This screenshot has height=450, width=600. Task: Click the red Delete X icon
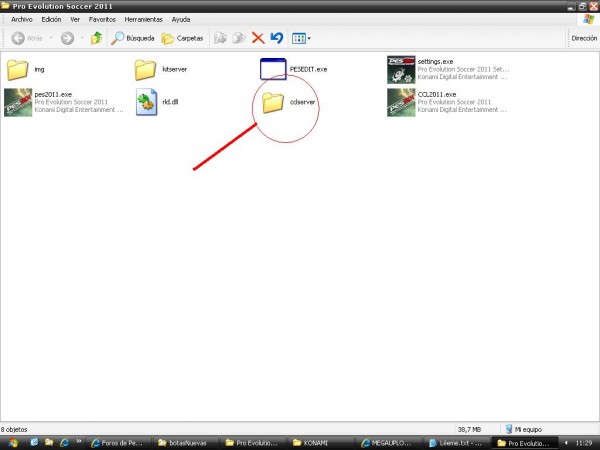click(x=258, y=38)
